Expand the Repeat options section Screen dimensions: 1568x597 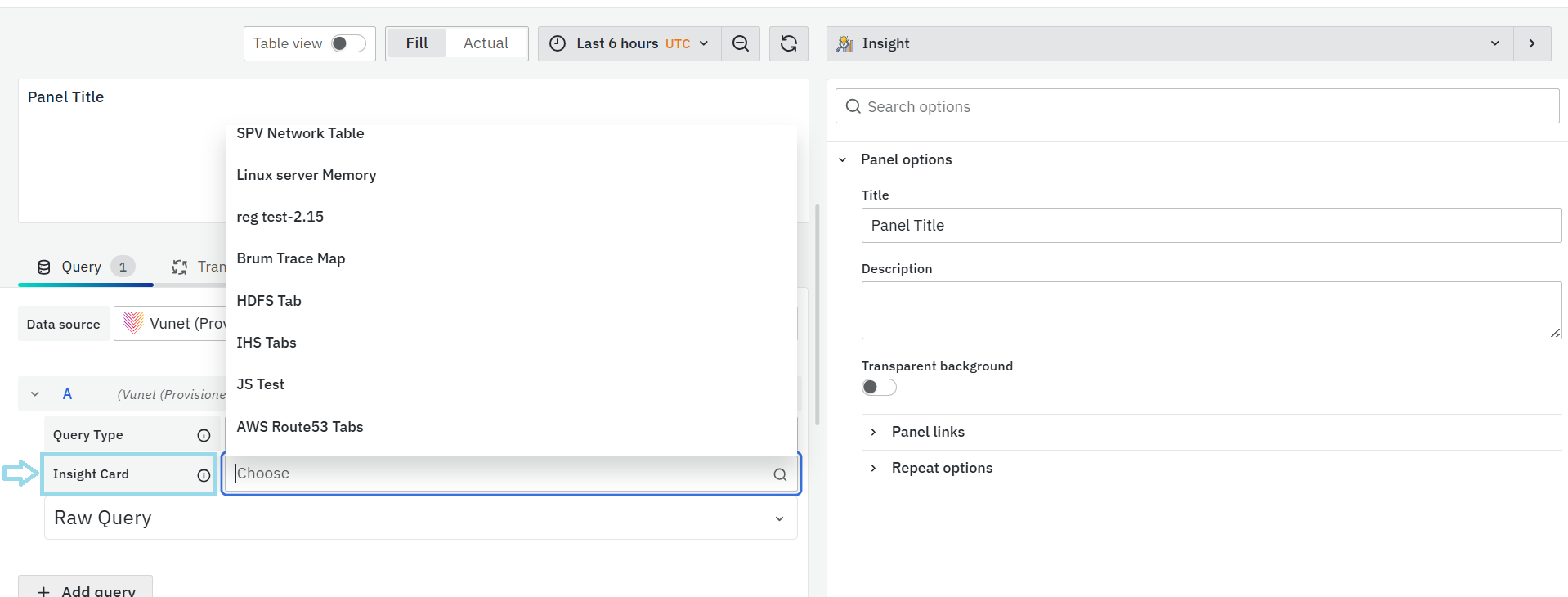pyautogui.click(x=941, y=468)
